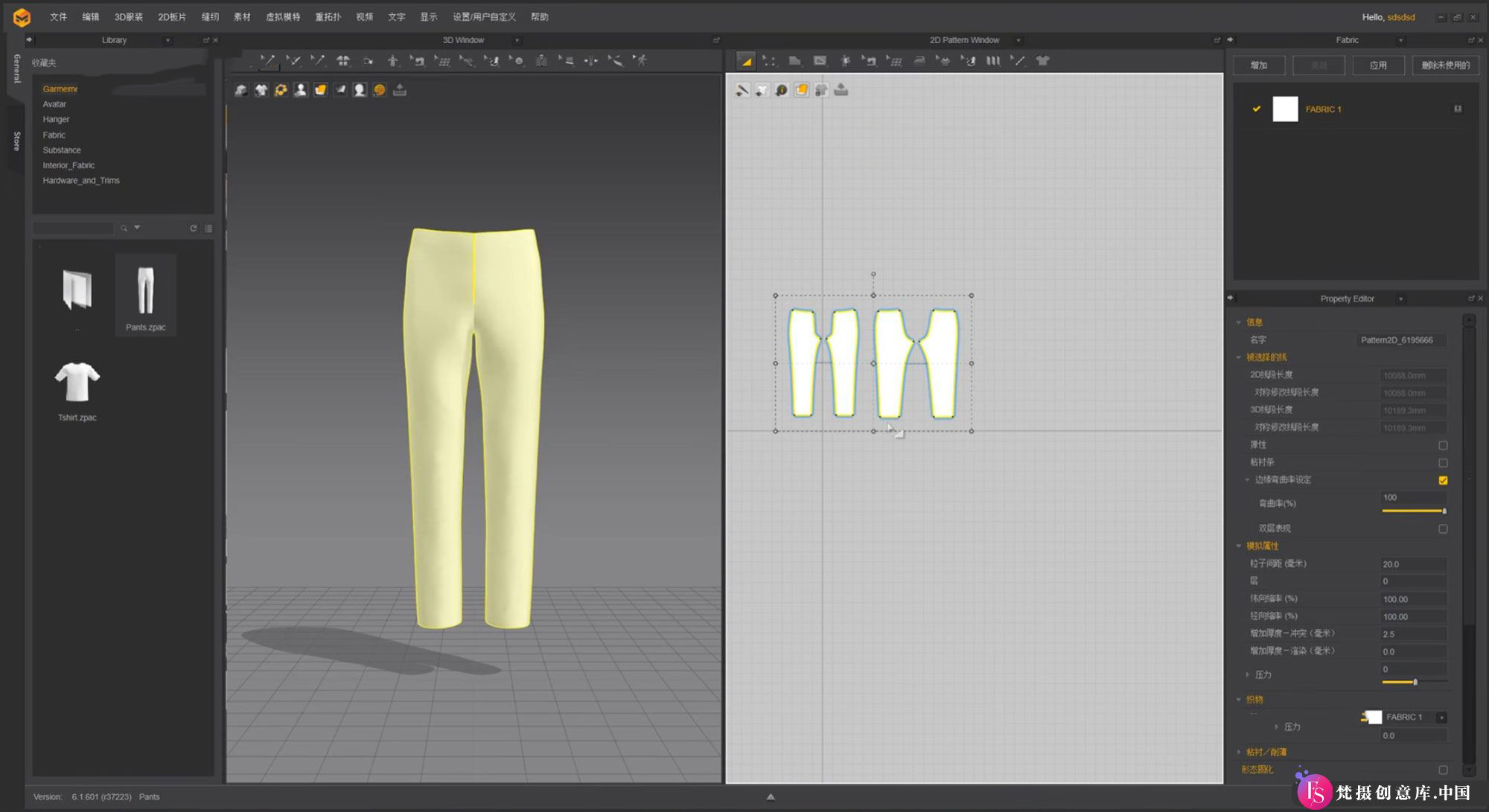Select the Edit Pattern points tool in 2D toolbar
Screen dimensions: 1489x812
[770, 60]
